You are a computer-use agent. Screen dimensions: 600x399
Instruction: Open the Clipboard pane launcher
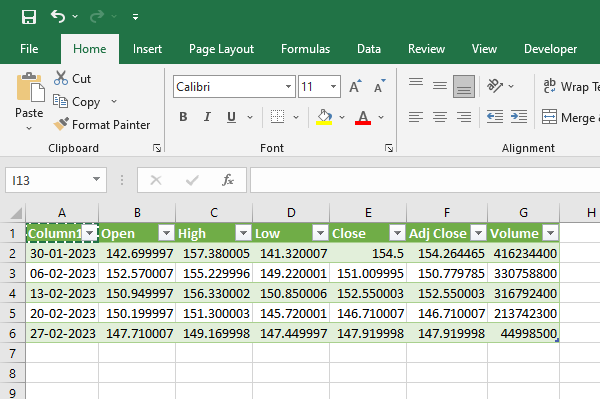[157, 148]
